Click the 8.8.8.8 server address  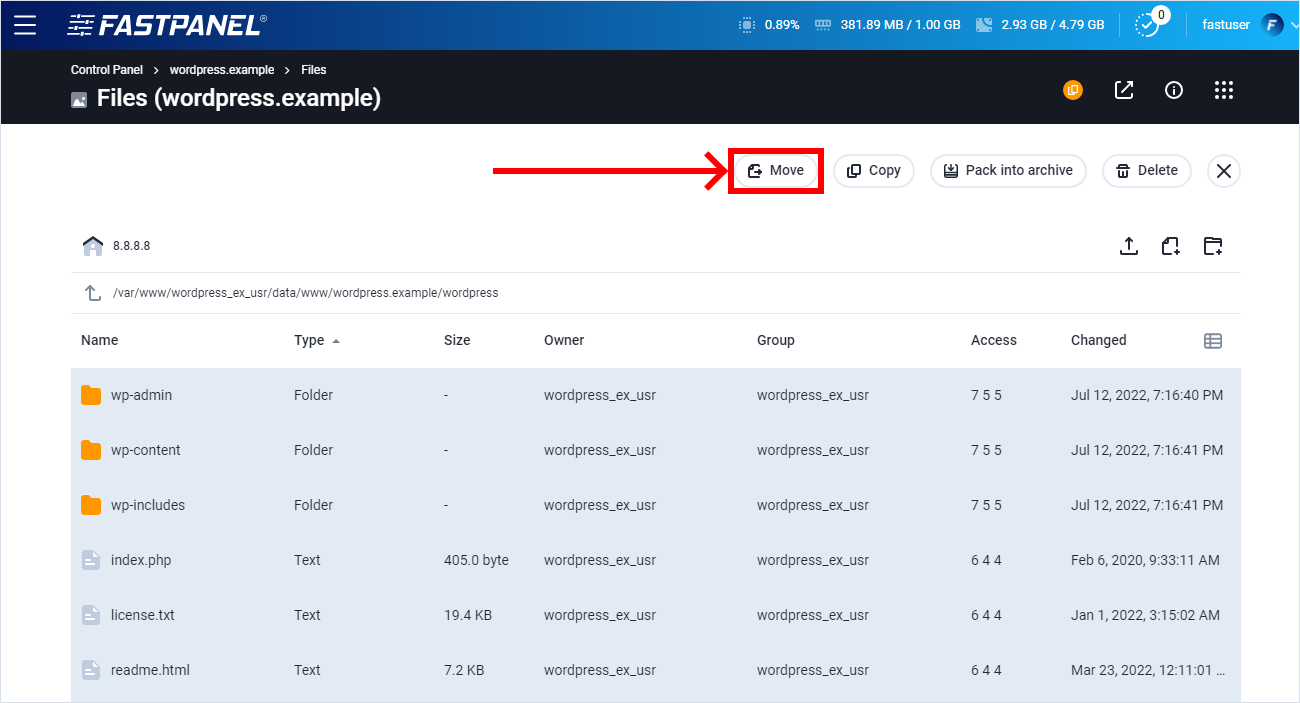pyautogui.click(x=131, y=246)
